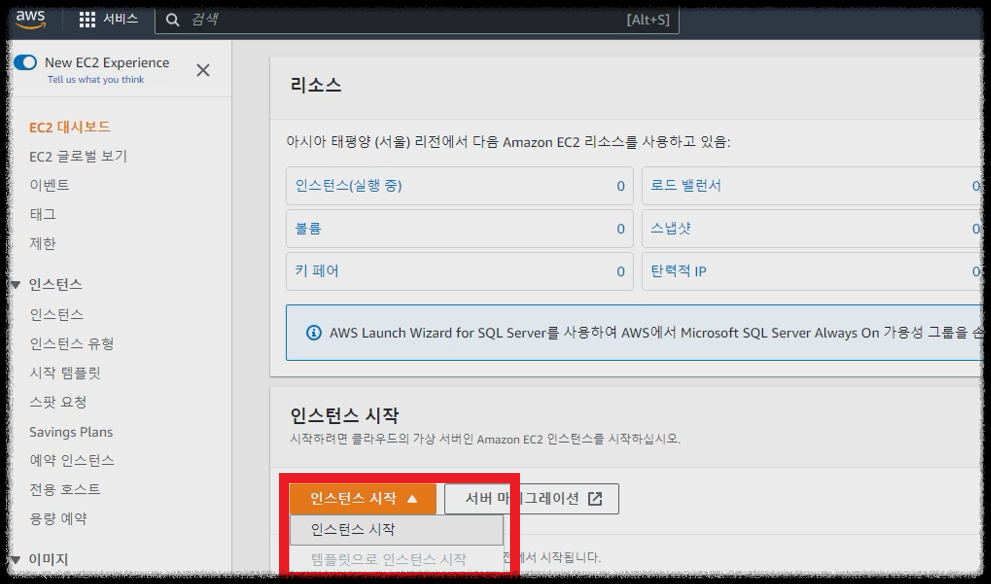Choose 인스턴스 시작 from dropdown menu
This screenshot has height=584, width=991.
click(397, 530)
